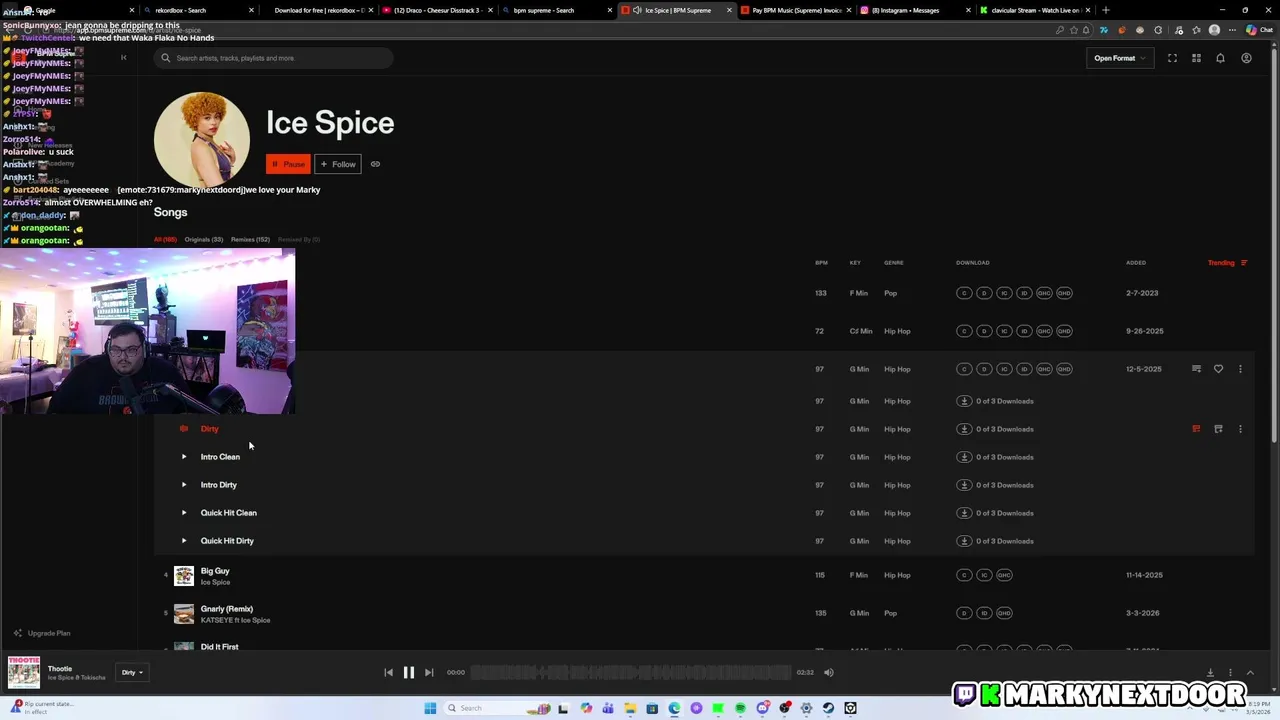This screenshot has height=720, width=1280.
Task: Skip to previous track in player
Action: click(388, 672)
